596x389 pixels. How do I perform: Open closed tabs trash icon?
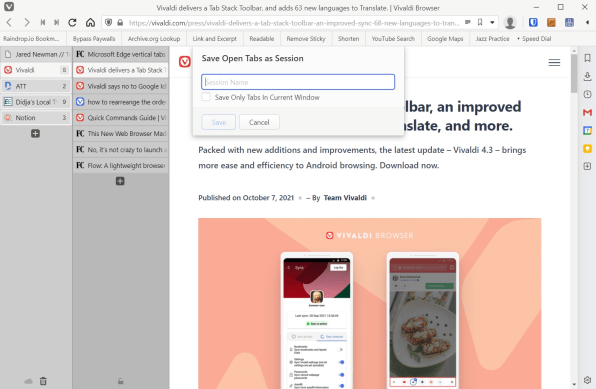(43, 381)
